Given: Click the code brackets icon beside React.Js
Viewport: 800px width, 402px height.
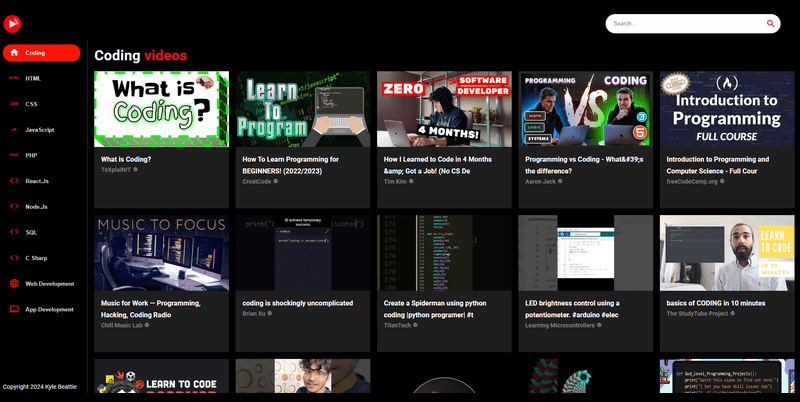Looking at the screenshot, I should (14, 181).
